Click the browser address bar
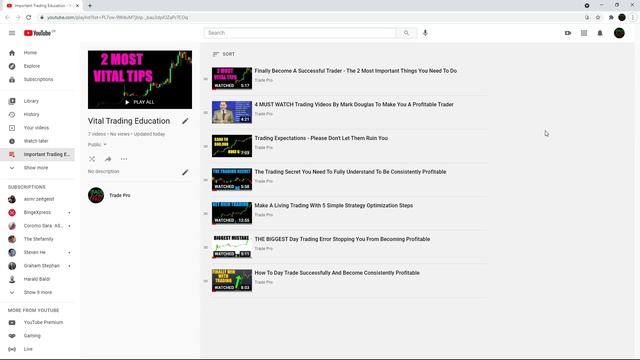Image resolution: width=640 pixels, height=360 pixels. click(x=310, y=18)
